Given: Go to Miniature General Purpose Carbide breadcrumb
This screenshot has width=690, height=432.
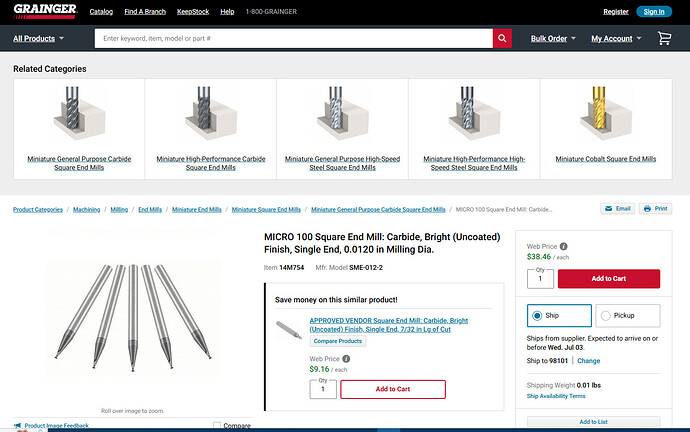Looking at the screenshot, I should 378,209.
